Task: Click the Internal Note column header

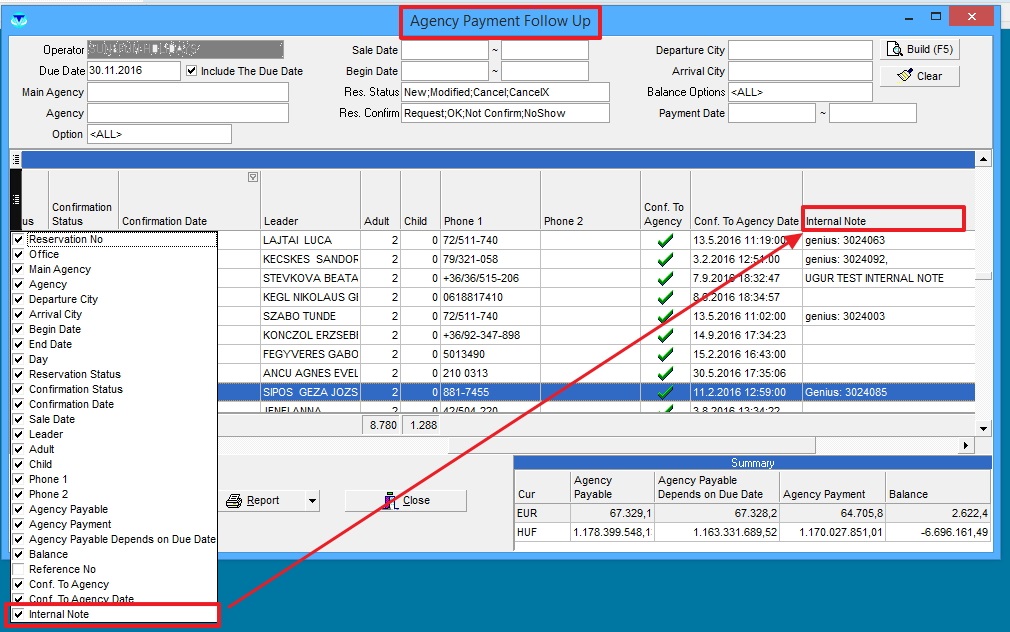Action: coord(883,220)
